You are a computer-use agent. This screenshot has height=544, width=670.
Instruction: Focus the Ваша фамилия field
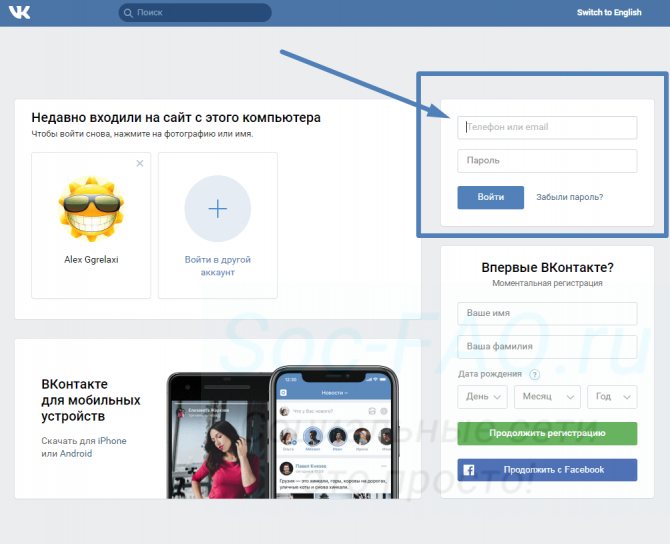pos(547,347)
